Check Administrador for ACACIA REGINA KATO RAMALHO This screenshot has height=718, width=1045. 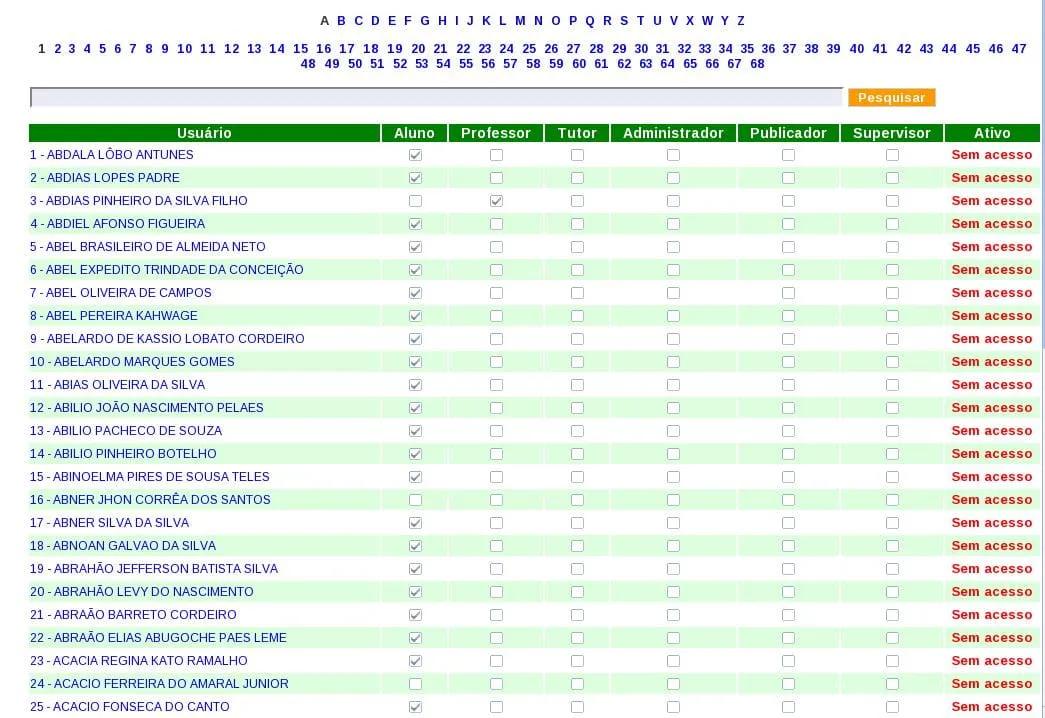coord(673,661)
